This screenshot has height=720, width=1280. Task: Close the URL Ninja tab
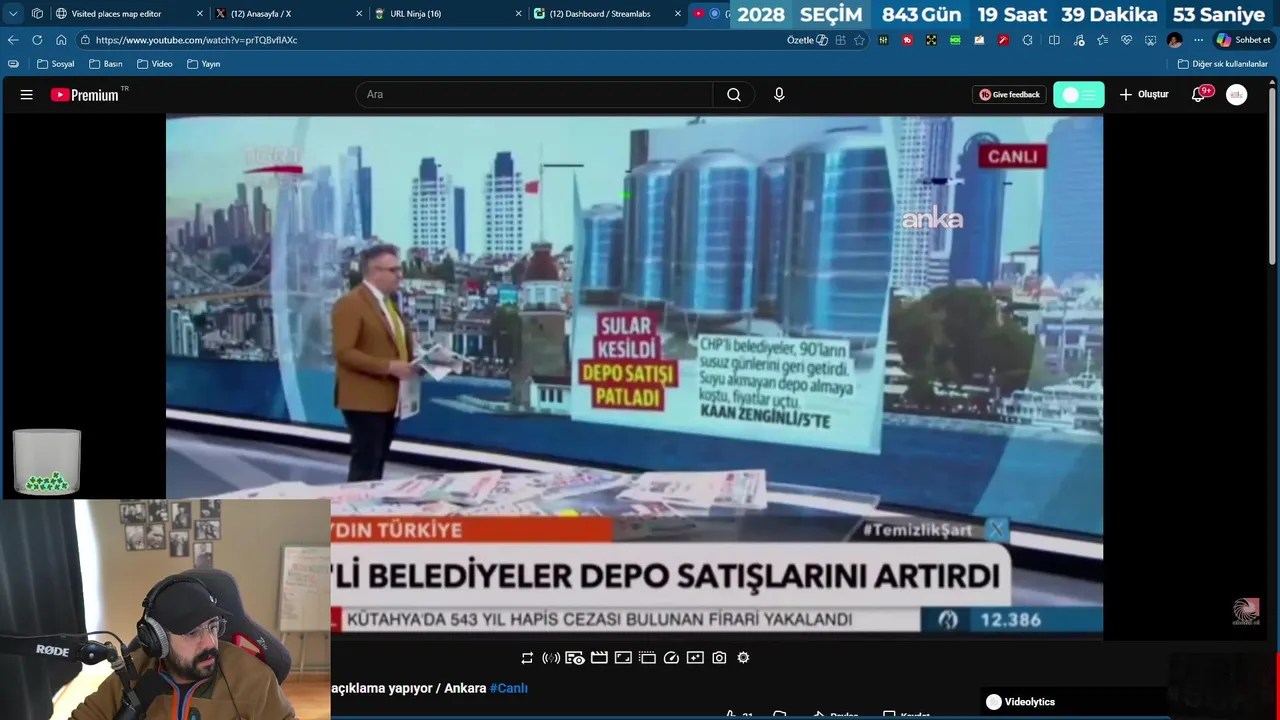pos(518,14)
